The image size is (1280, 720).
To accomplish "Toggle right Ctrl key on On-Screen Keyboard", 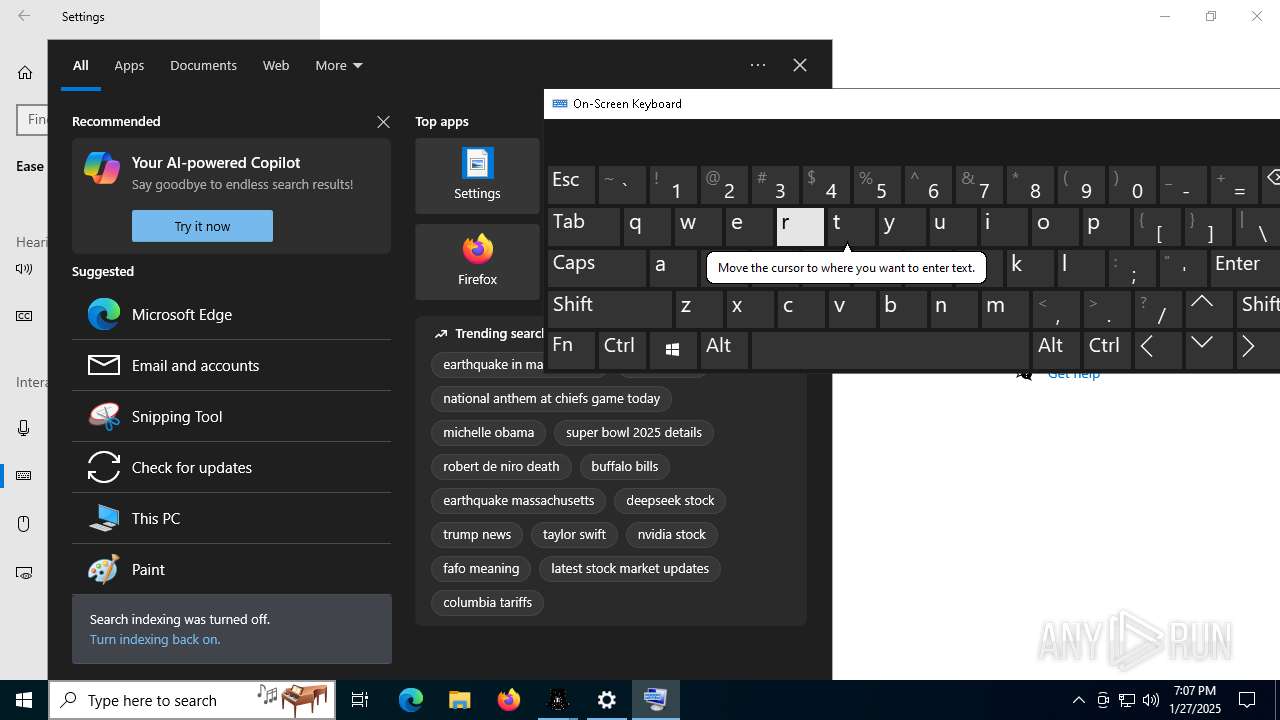I will pyautogui.click(x=1107, y=350).
